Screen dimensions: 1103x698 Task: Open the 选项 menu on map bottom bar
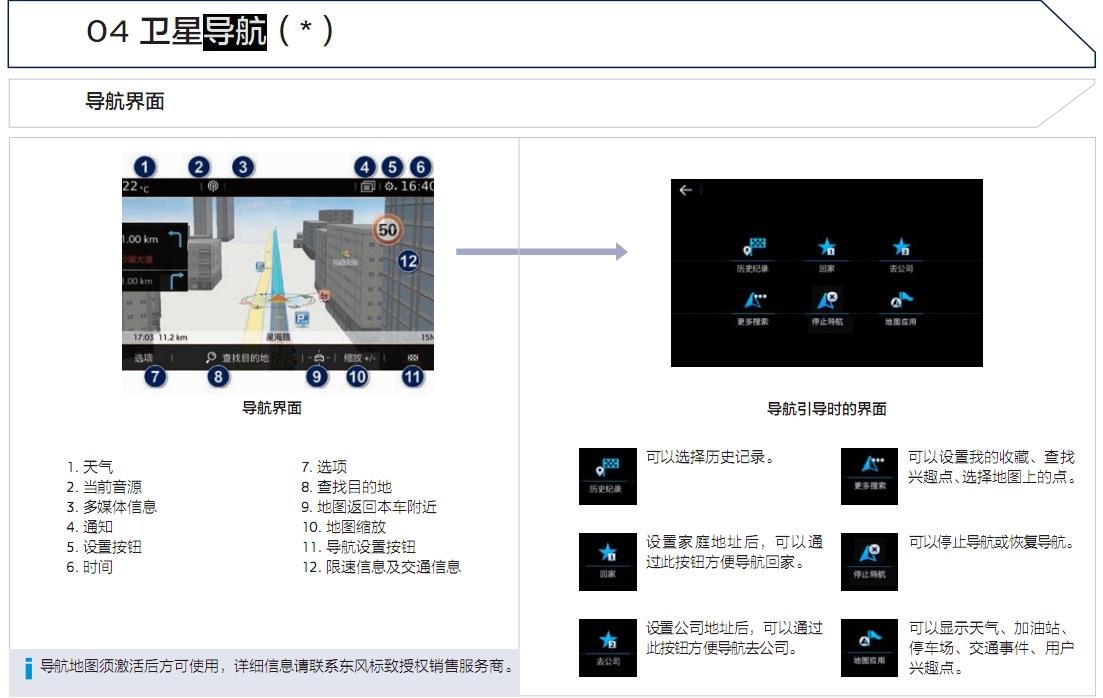point(144,357)
